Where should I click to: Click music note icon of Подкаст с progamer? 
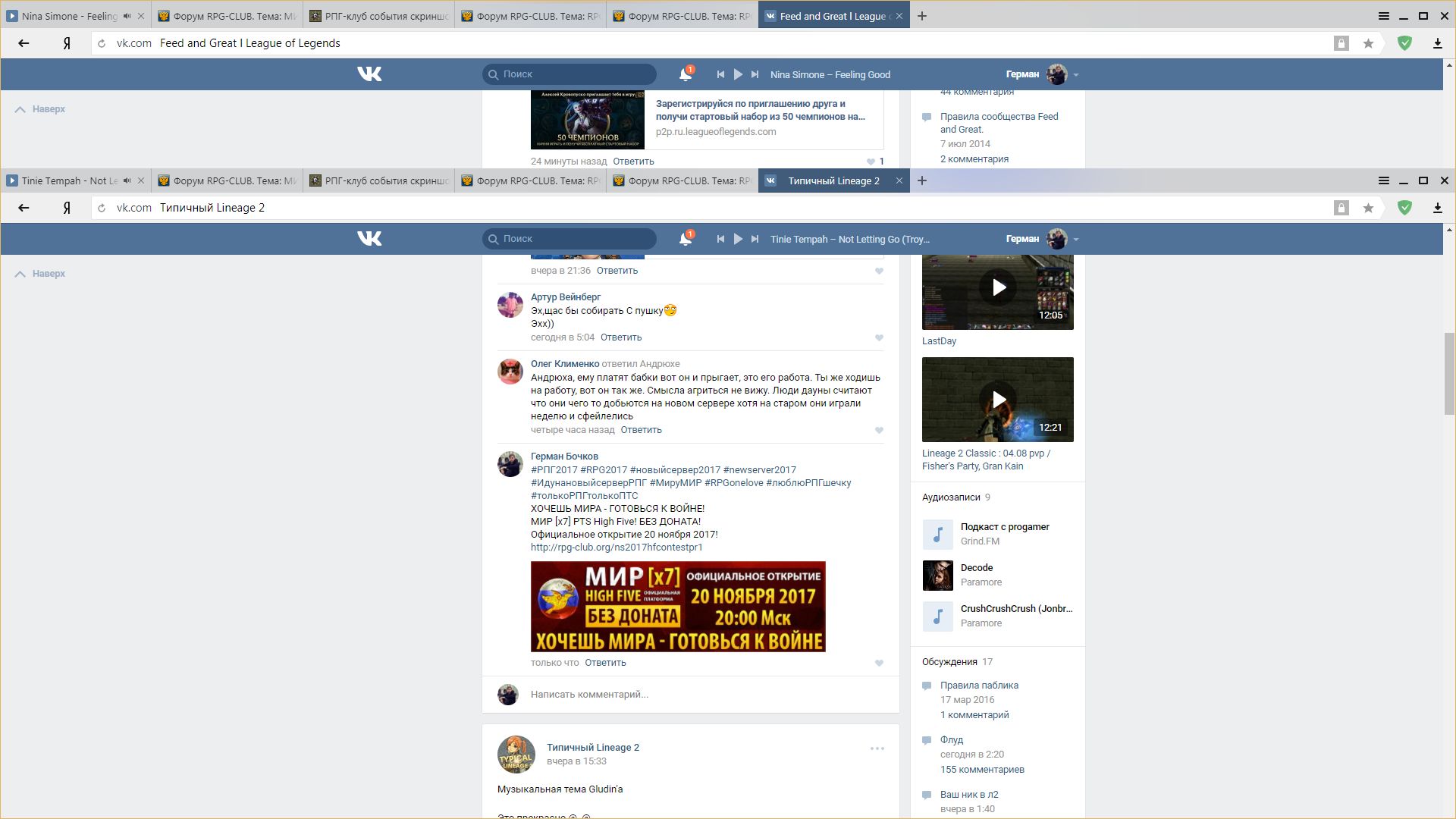(x=937, y=534)
